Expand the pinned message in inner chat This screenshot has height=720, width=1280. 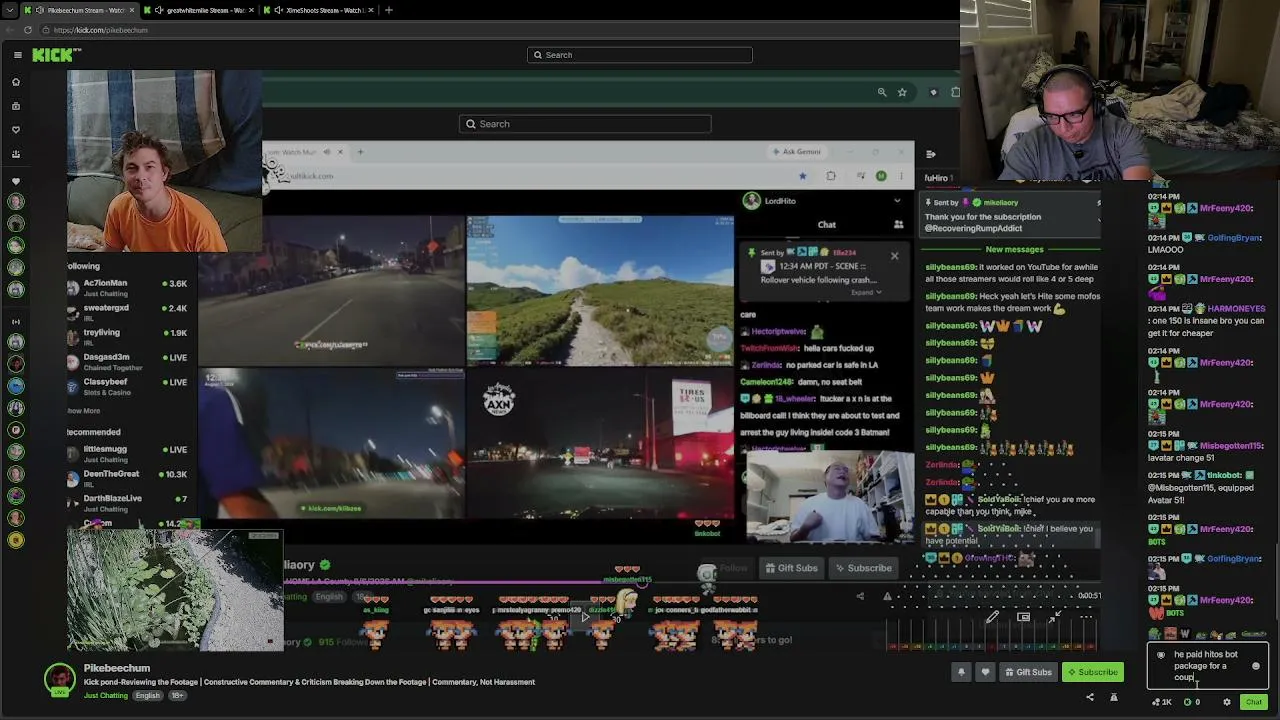[x=866, y=292]
